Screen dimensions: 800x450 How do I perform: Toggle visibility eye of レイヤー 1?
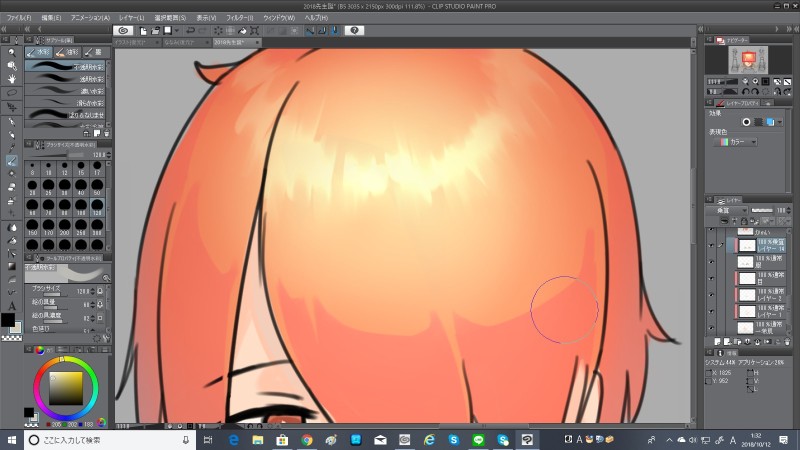711,311
